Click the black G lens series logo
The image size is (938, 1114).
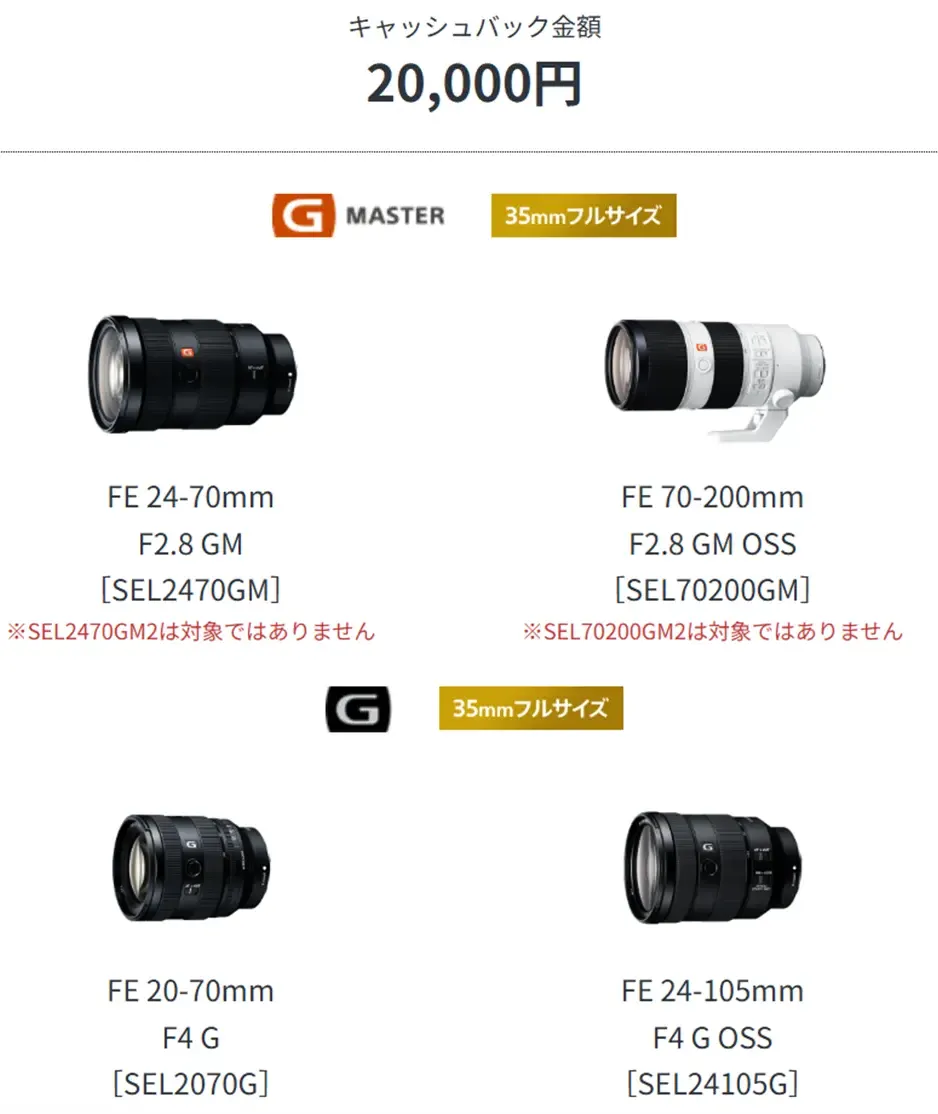tap(357, 708)
